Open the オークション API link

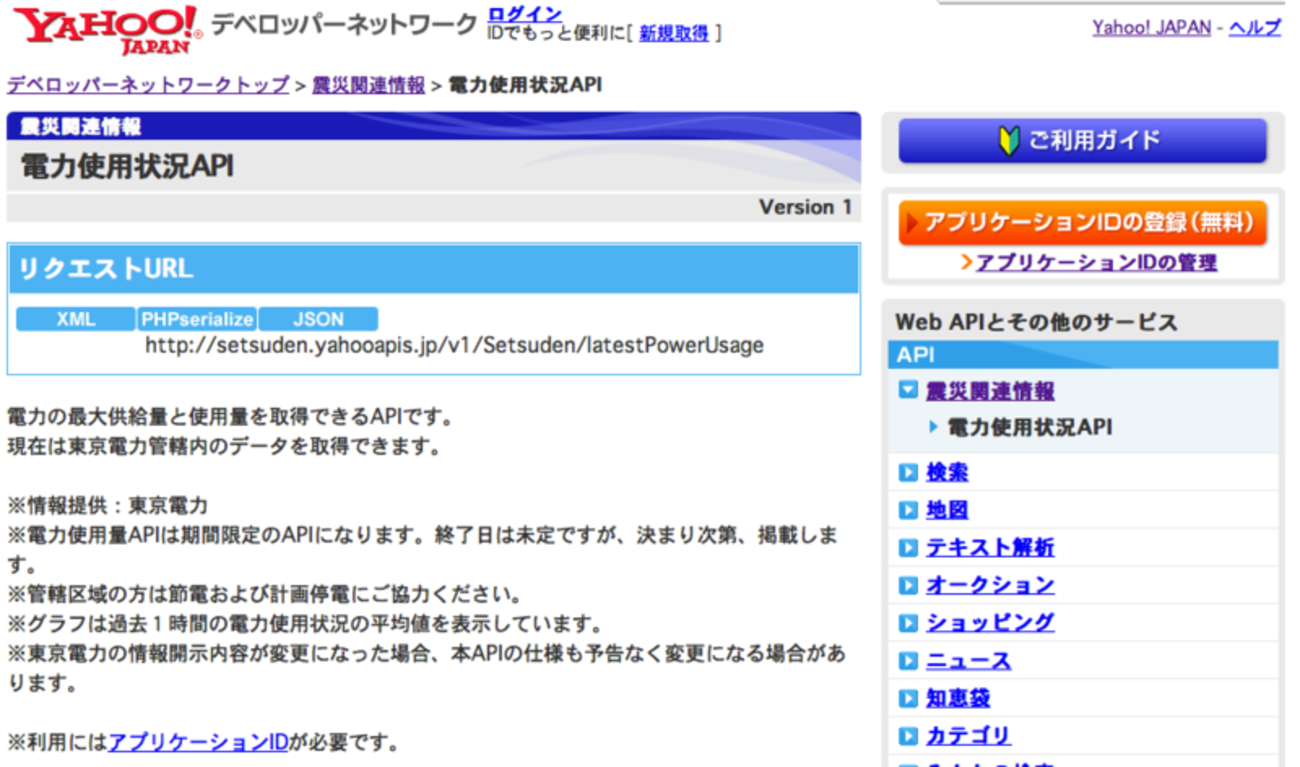pyautogui.click(x=990, y=585)
